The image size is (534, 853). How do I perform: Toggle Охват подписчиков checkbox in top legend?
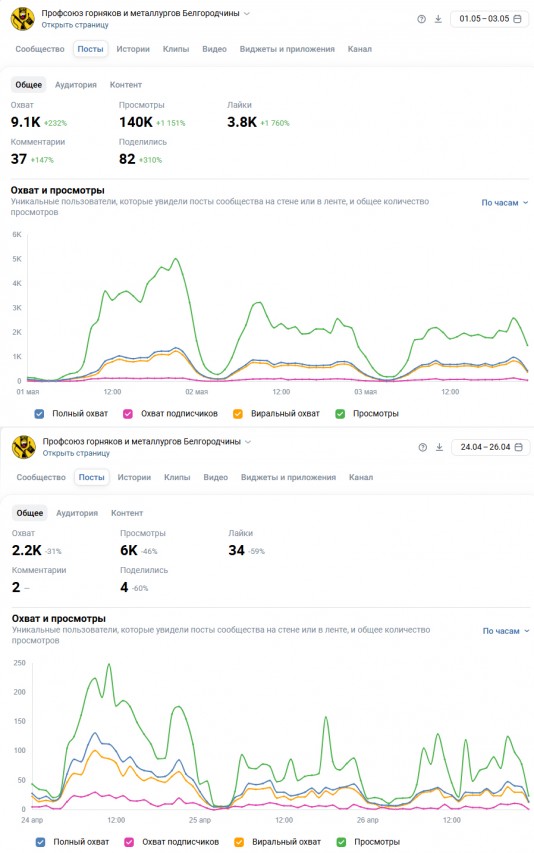pos(128,413)
